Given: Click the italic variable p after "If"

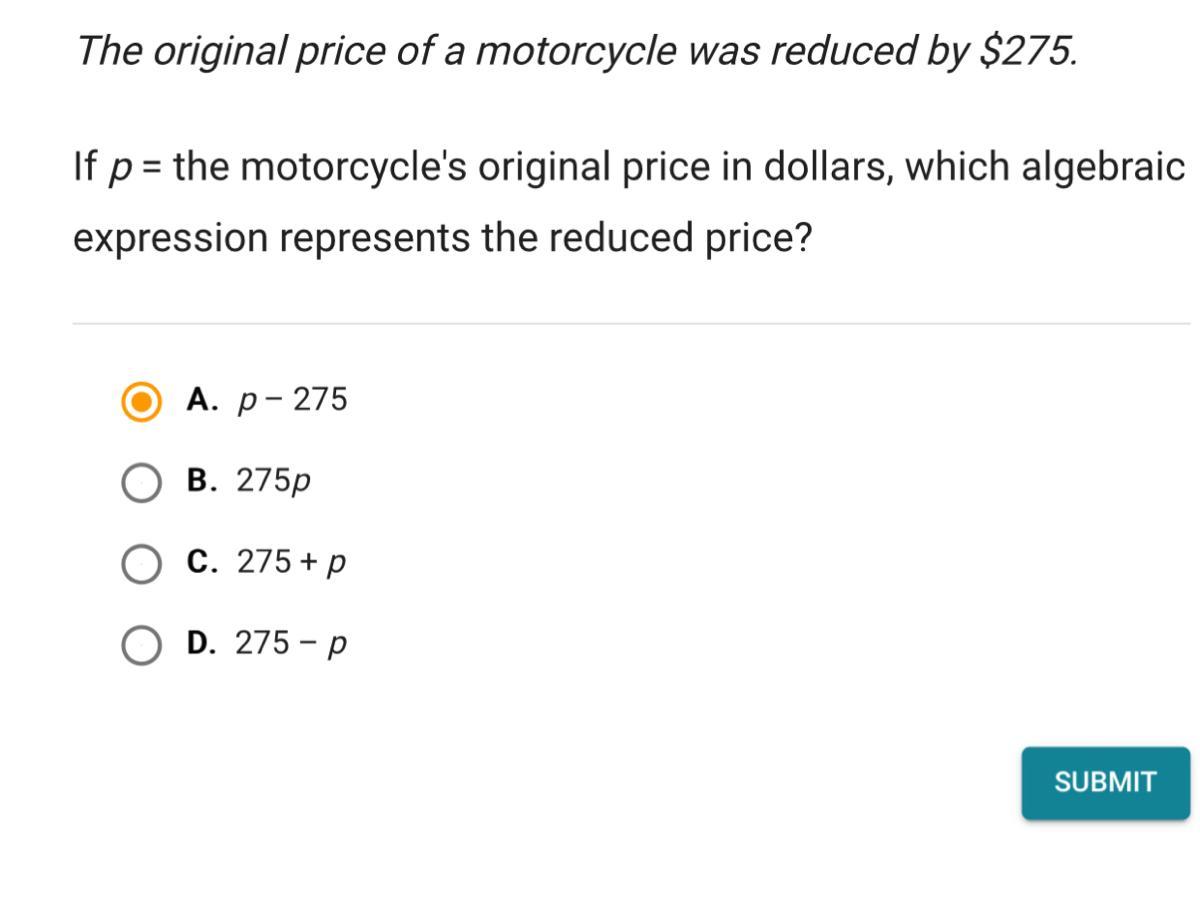Looking at the screenshot, I should click(119, 167).
